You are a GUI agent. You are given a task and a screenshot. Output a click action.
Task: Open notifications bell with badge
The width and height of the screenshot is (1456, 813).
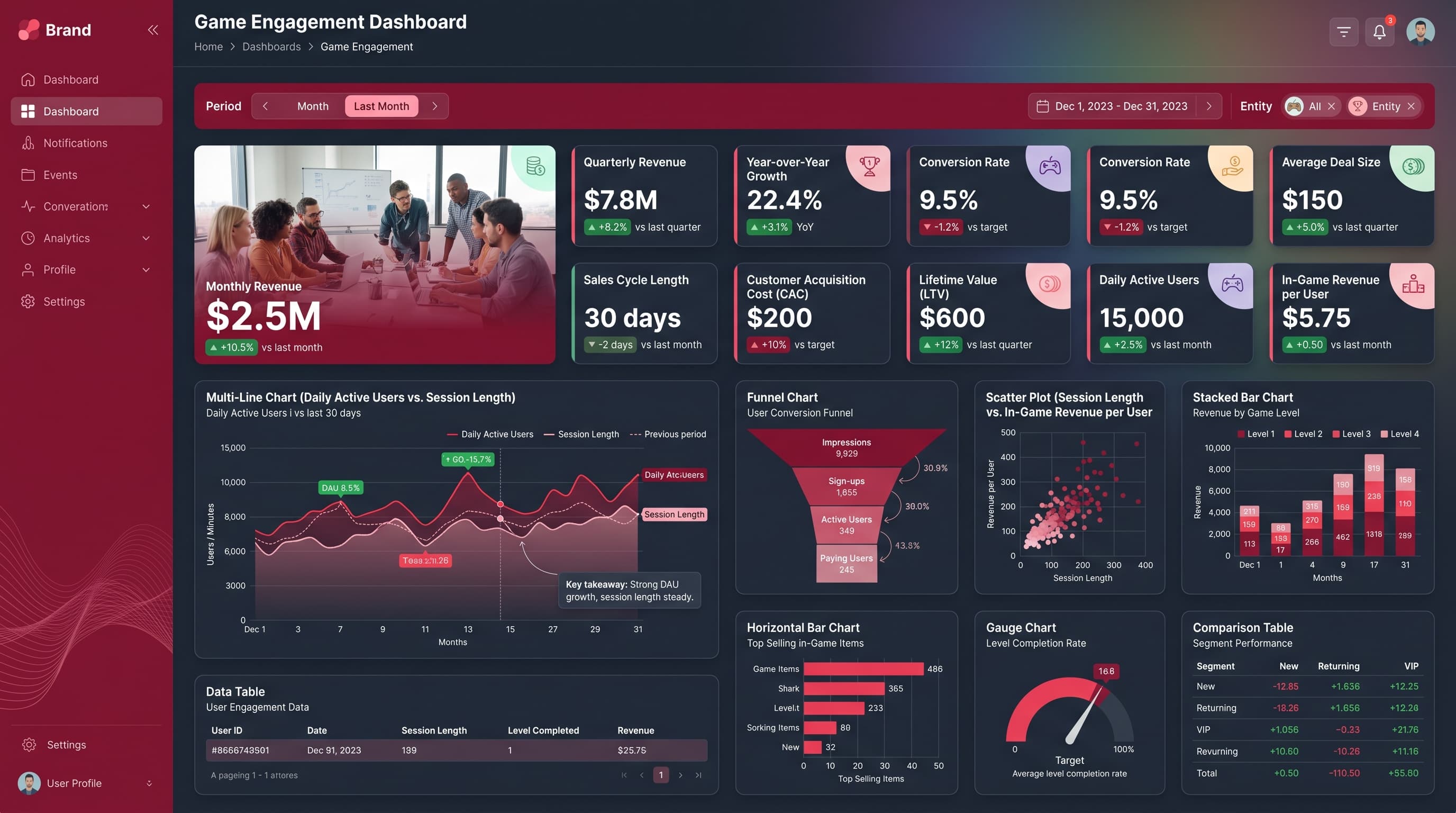pyautogui.click(x=1379, y=32)
